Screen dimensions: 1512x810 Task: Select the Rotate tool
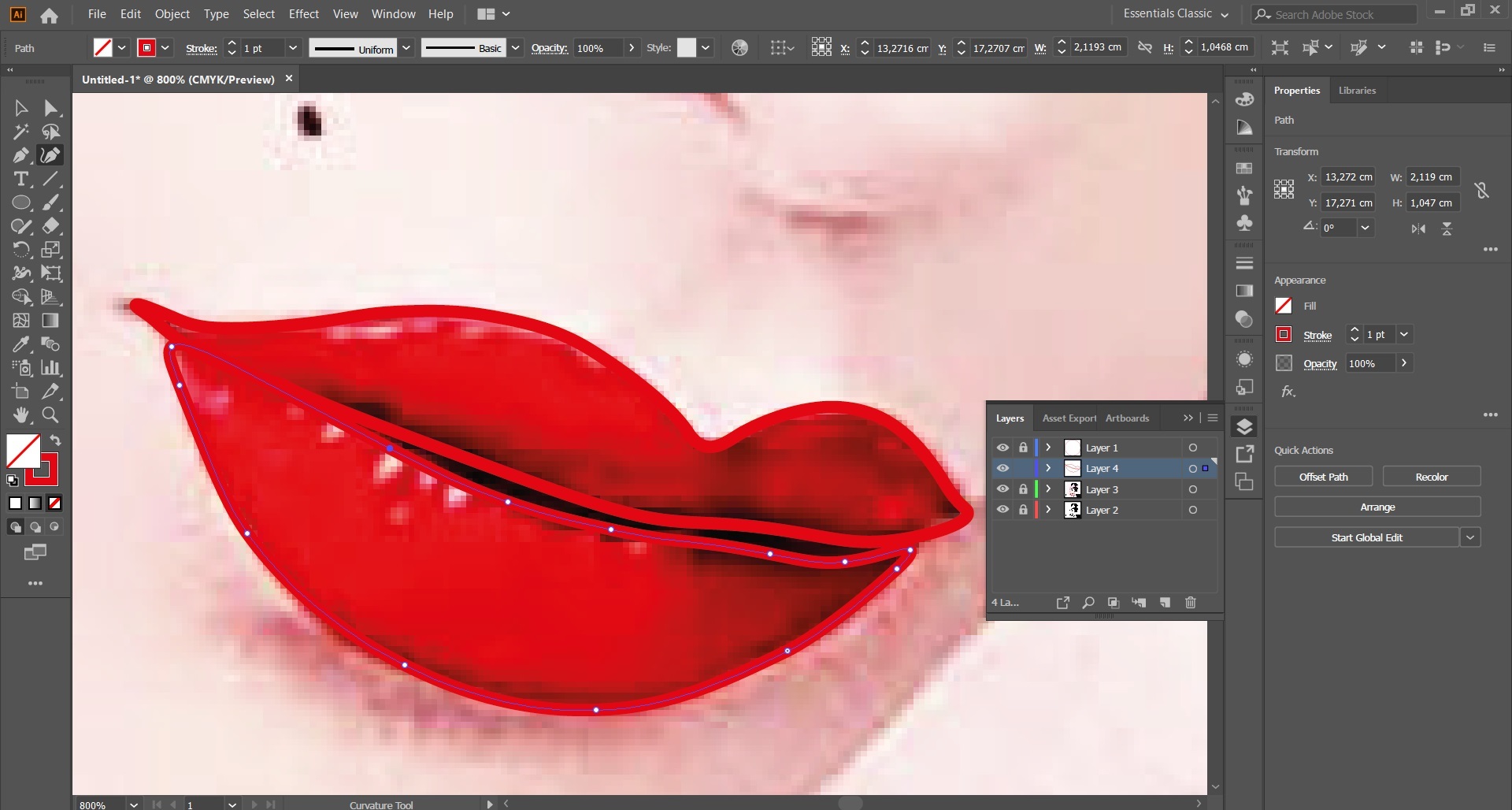click(x=21, y=250)
